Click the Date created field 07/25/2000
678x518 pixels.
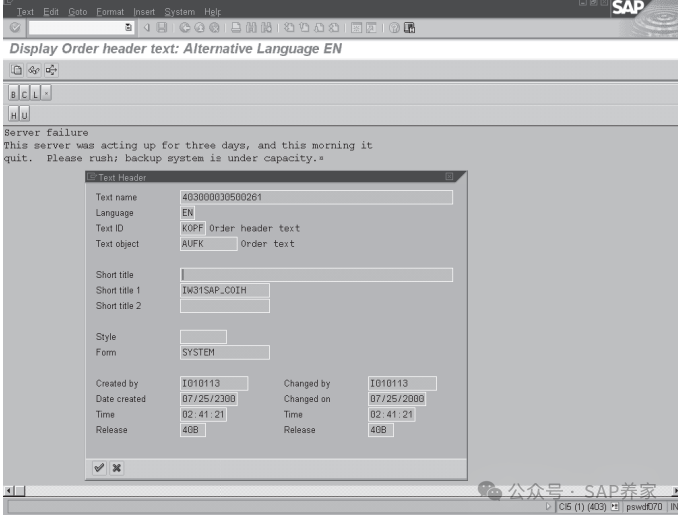point(209,399)
